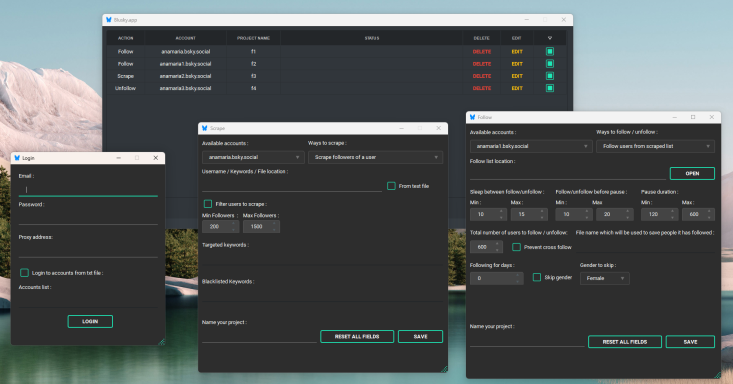733x384 pixels.
Task: Delete project f1 row
Action: (x=481, y=51)
